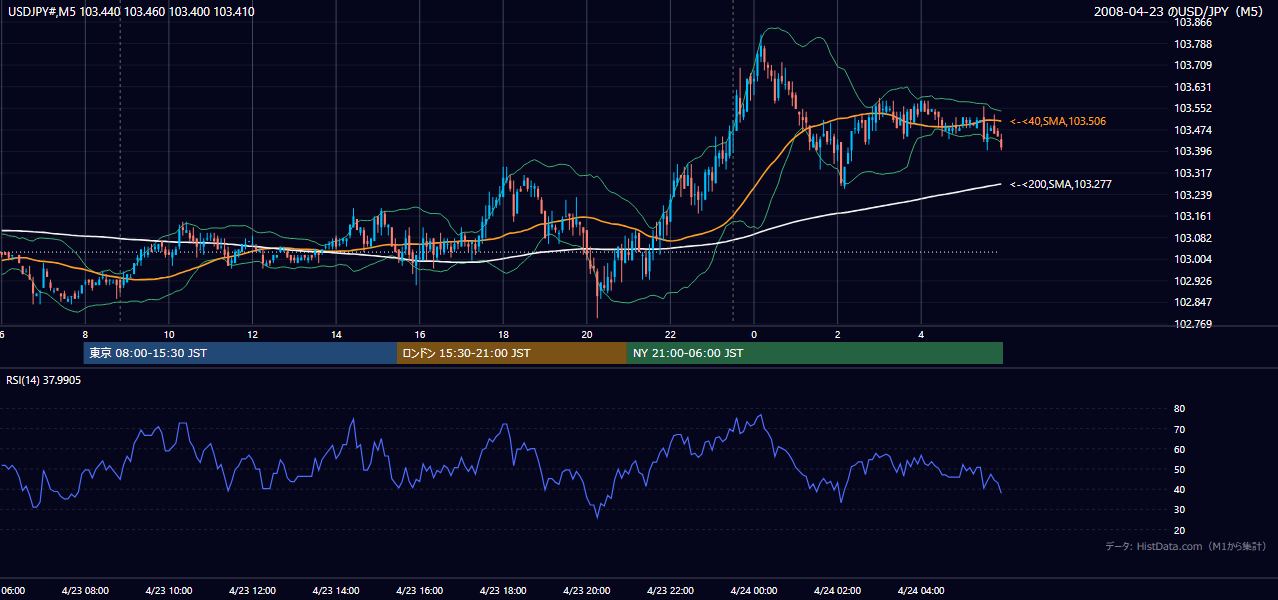Image resolution: width=1278 pixels, height=600 pixels.
Task: Click the bottom date label 4/23 18:00
Action: click(503, 591)
